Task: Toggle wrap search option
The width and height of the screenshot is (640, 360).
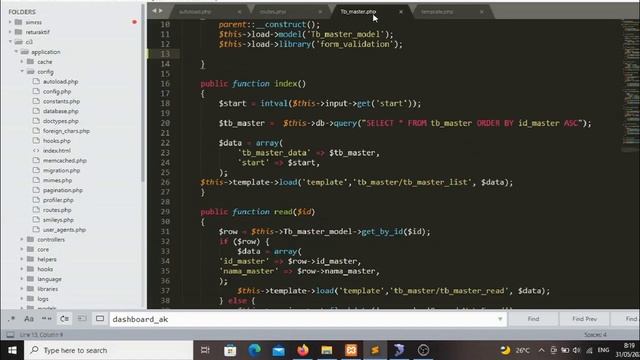Action: click(x=64, y=319)
